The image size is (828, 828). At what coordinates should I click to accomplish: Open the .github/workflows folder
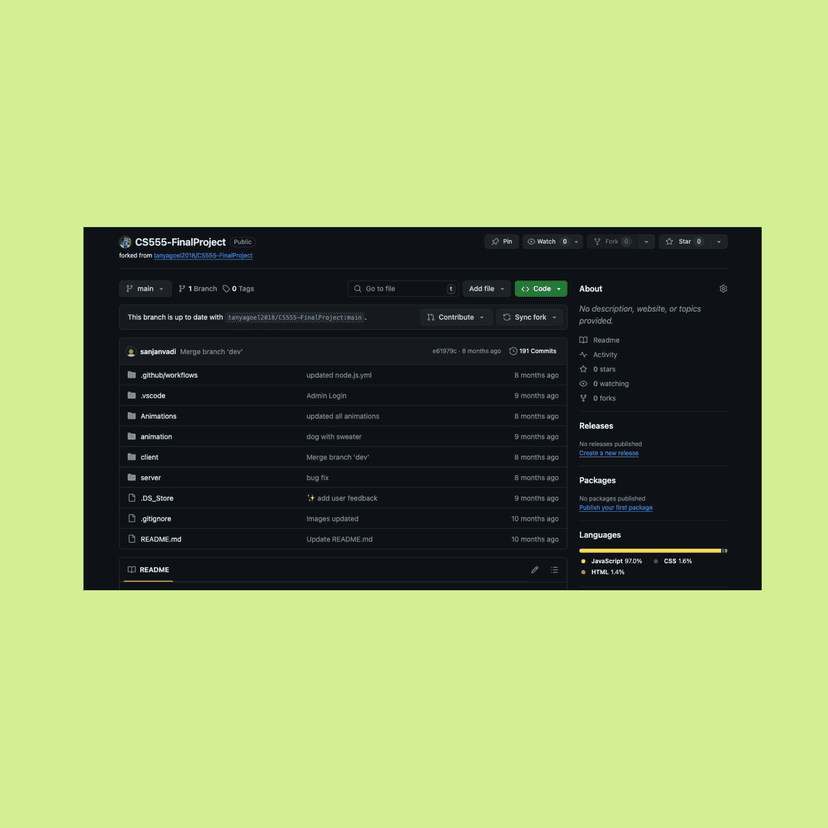point(169,375)
